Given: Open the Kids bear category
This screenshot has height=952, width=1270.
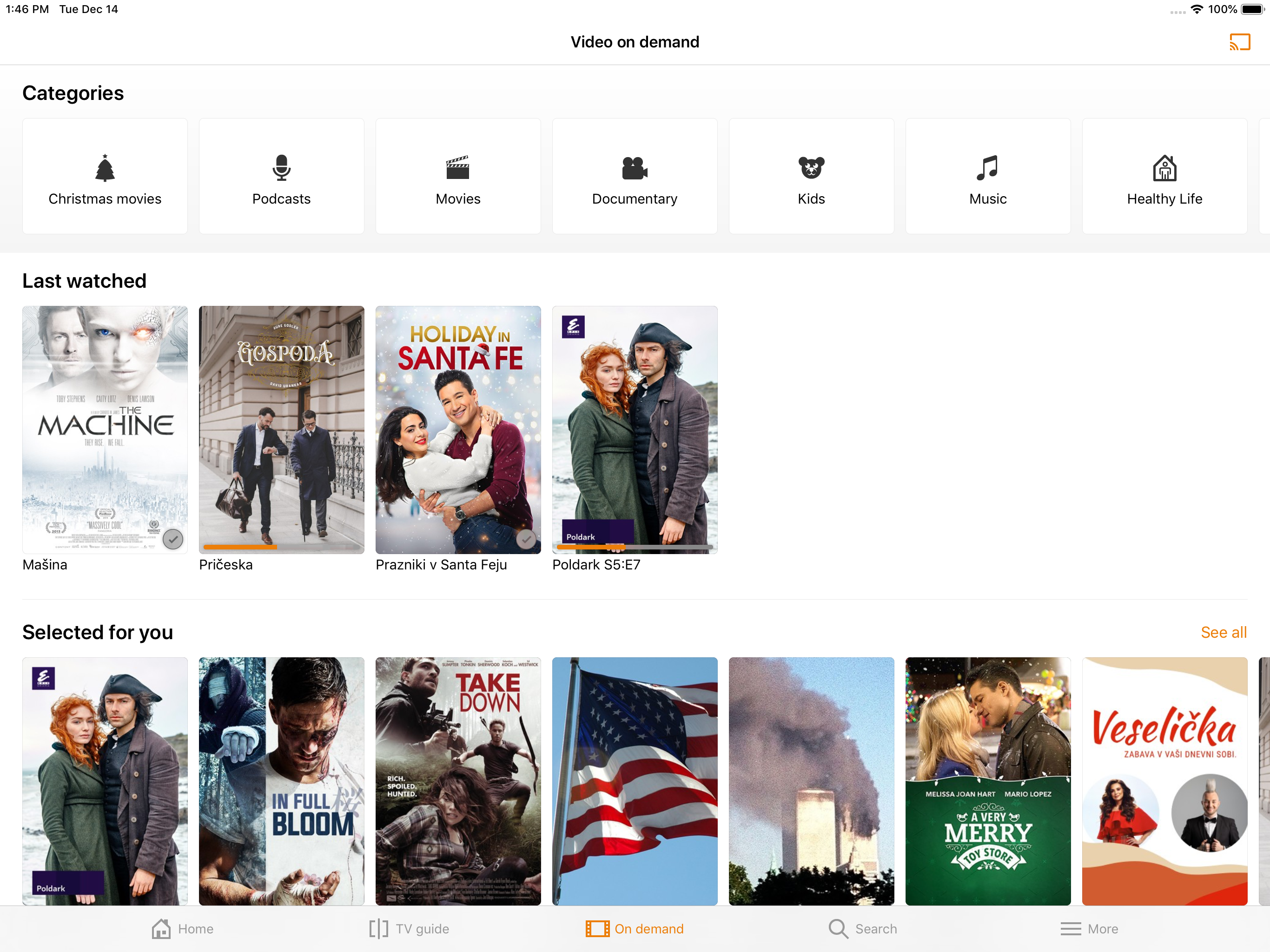Looking at the screenshot, I should coord(811,168).
